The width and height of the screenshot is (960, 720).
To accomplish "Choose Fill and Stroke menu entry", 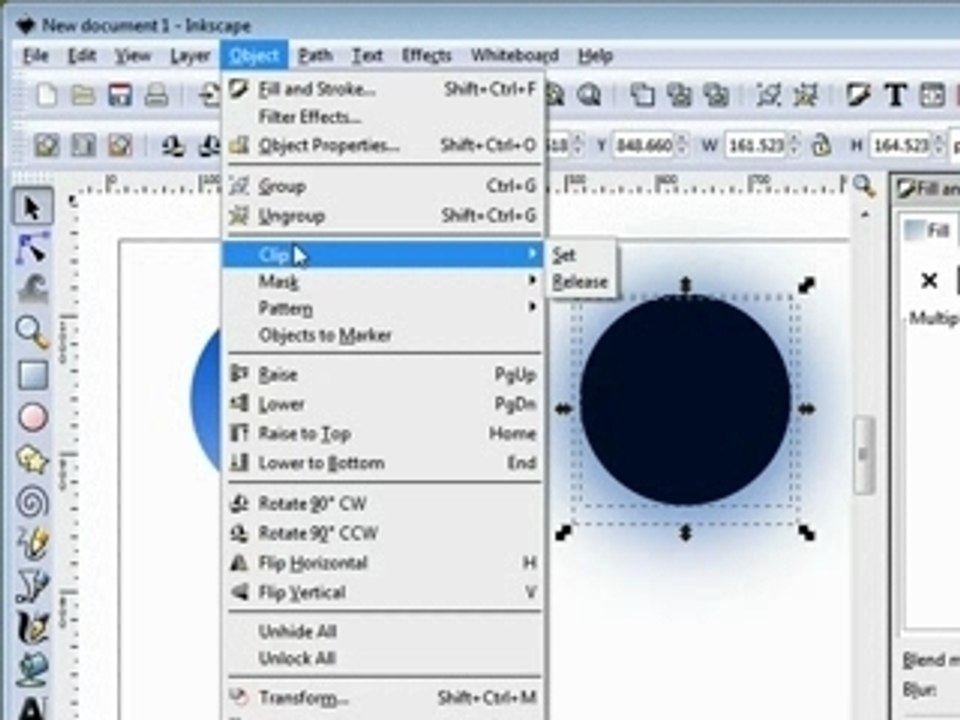I will pos(383,89).
